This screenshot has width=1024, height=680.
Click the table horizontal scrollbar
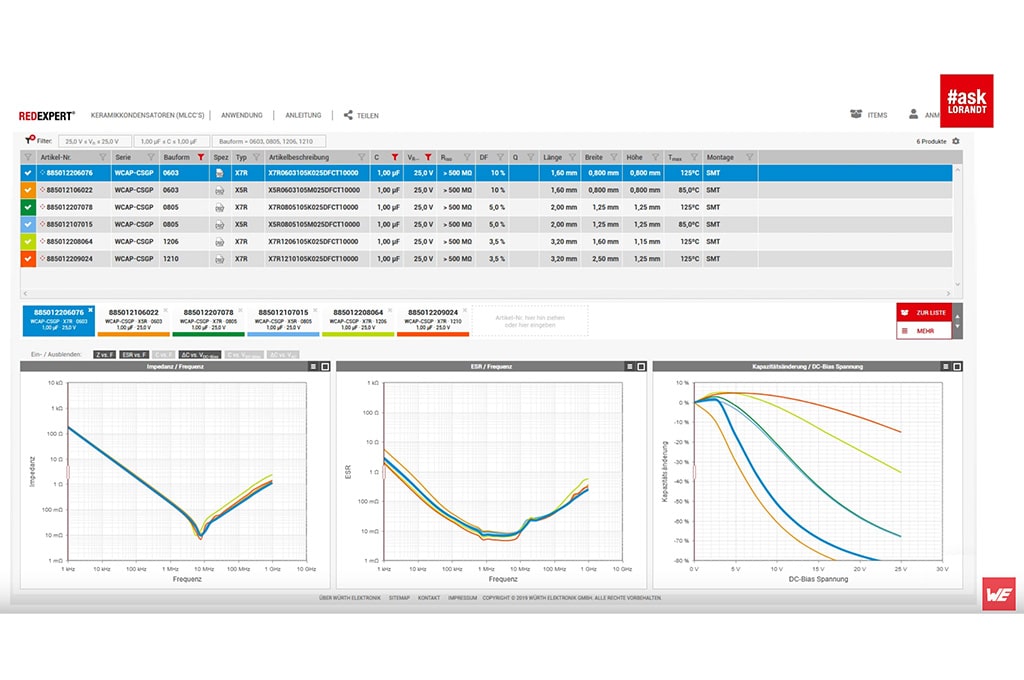487,293
